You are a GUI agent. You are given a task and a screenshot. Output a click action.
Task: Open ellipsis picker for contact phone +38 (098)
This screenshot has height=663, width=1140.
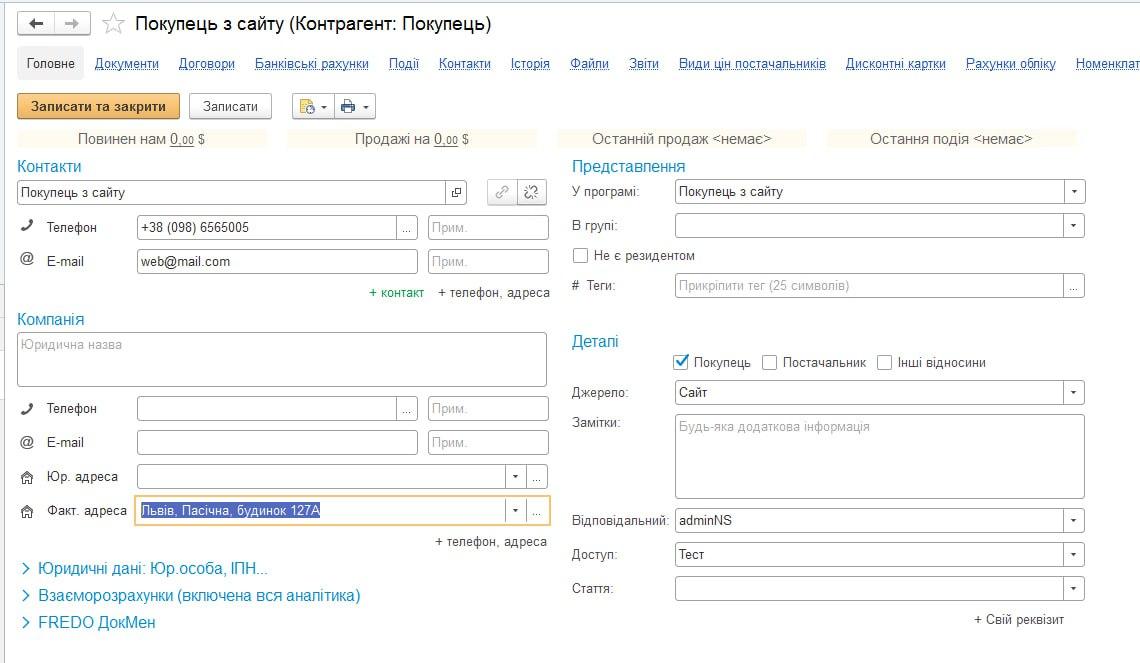pos(406,228)
